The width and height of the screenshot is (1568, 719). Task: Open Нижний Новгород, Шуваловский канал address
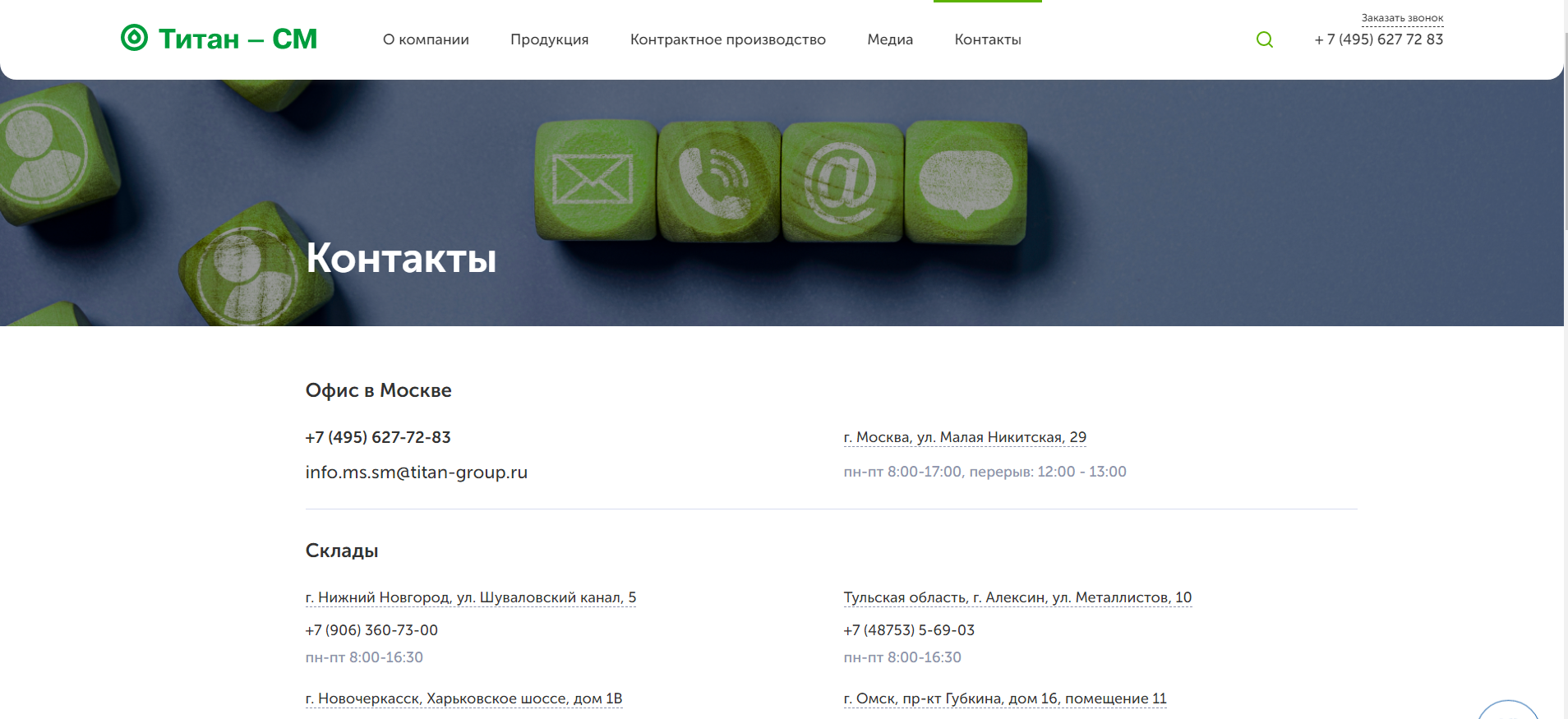coord(470,597)
